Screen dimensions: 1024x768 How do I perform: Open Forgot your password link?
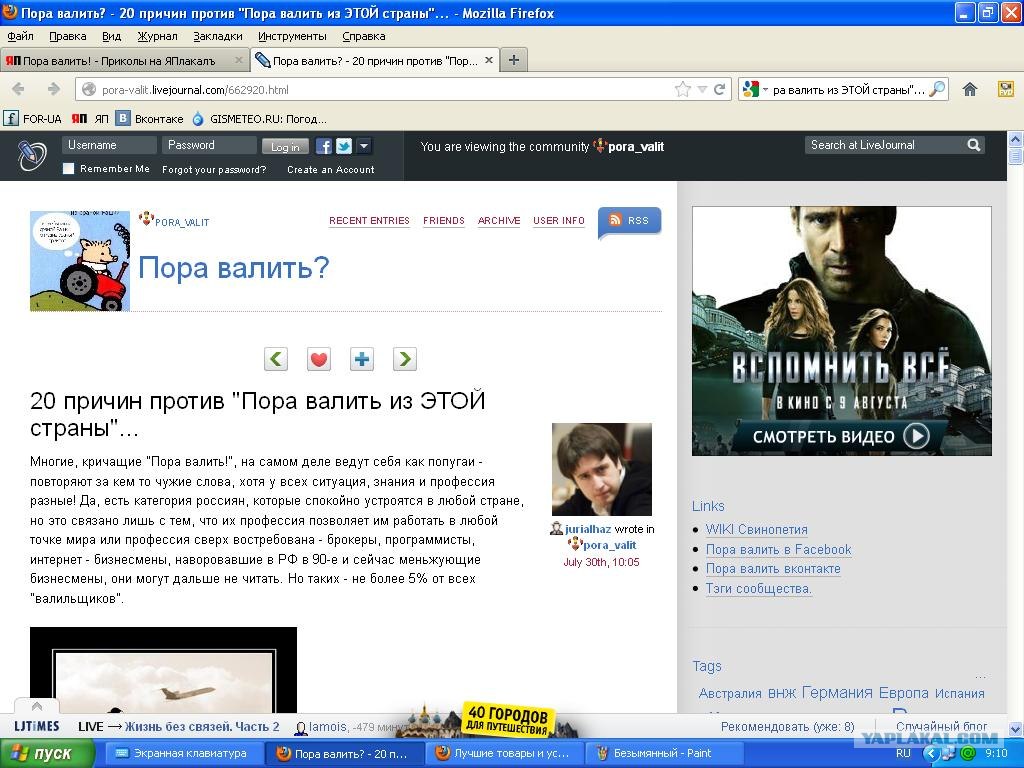click(214, 169)
